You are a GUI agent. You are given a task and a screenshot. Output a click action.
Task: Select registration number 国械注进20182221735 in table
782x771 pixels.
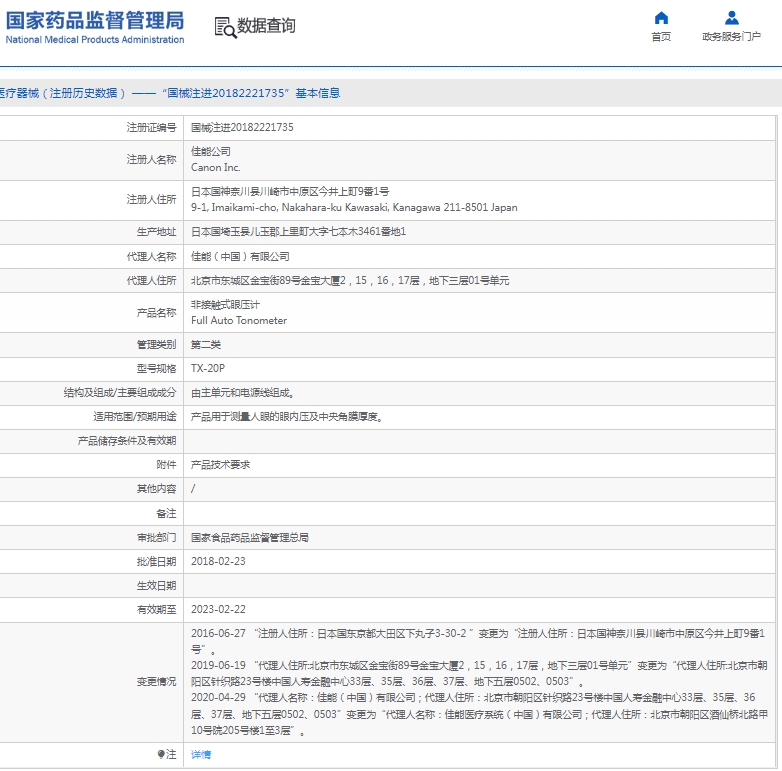(242, 128)
